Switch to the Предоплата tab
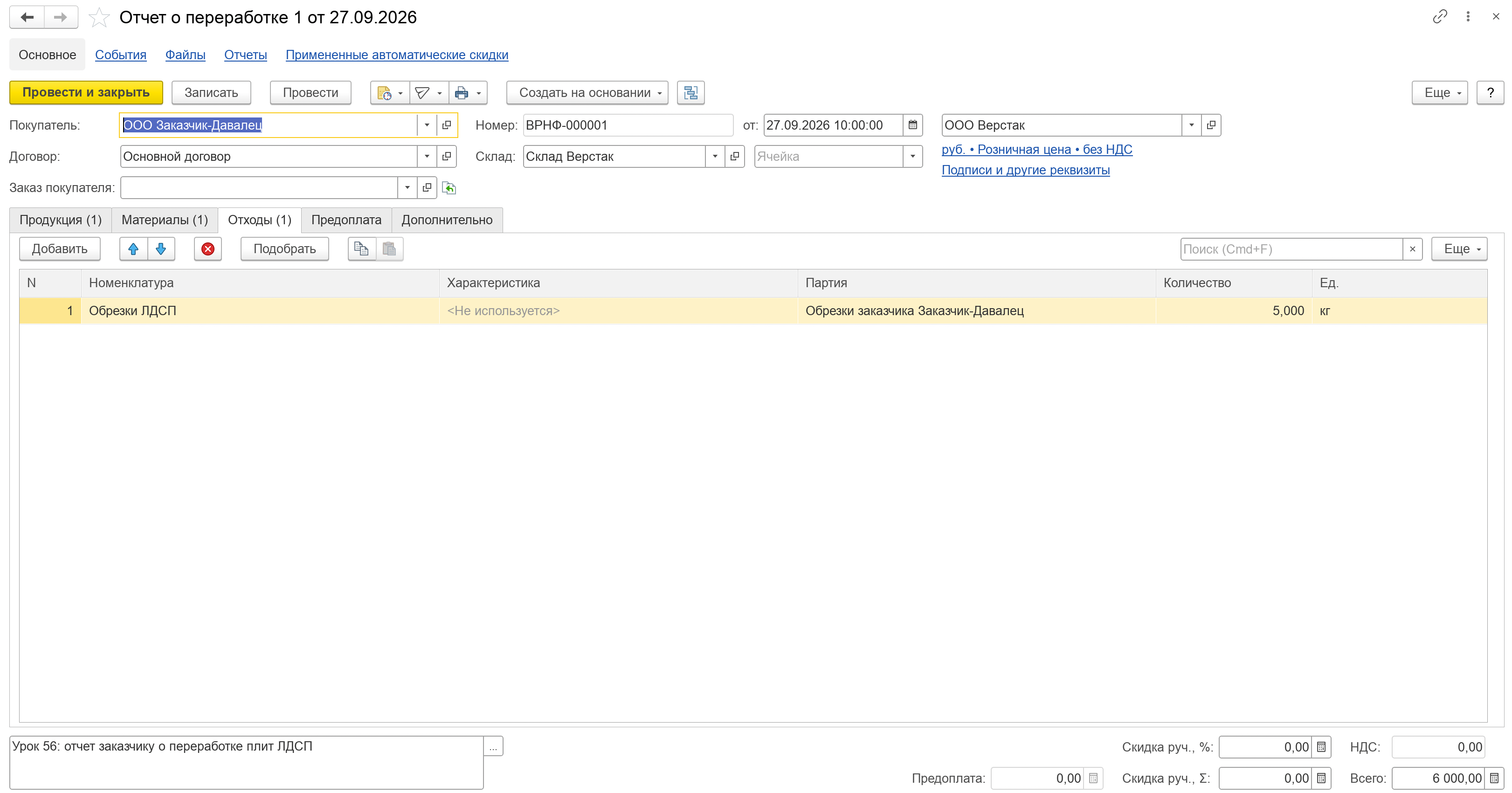The image size is (1512, 793). (x=346, y=220)
